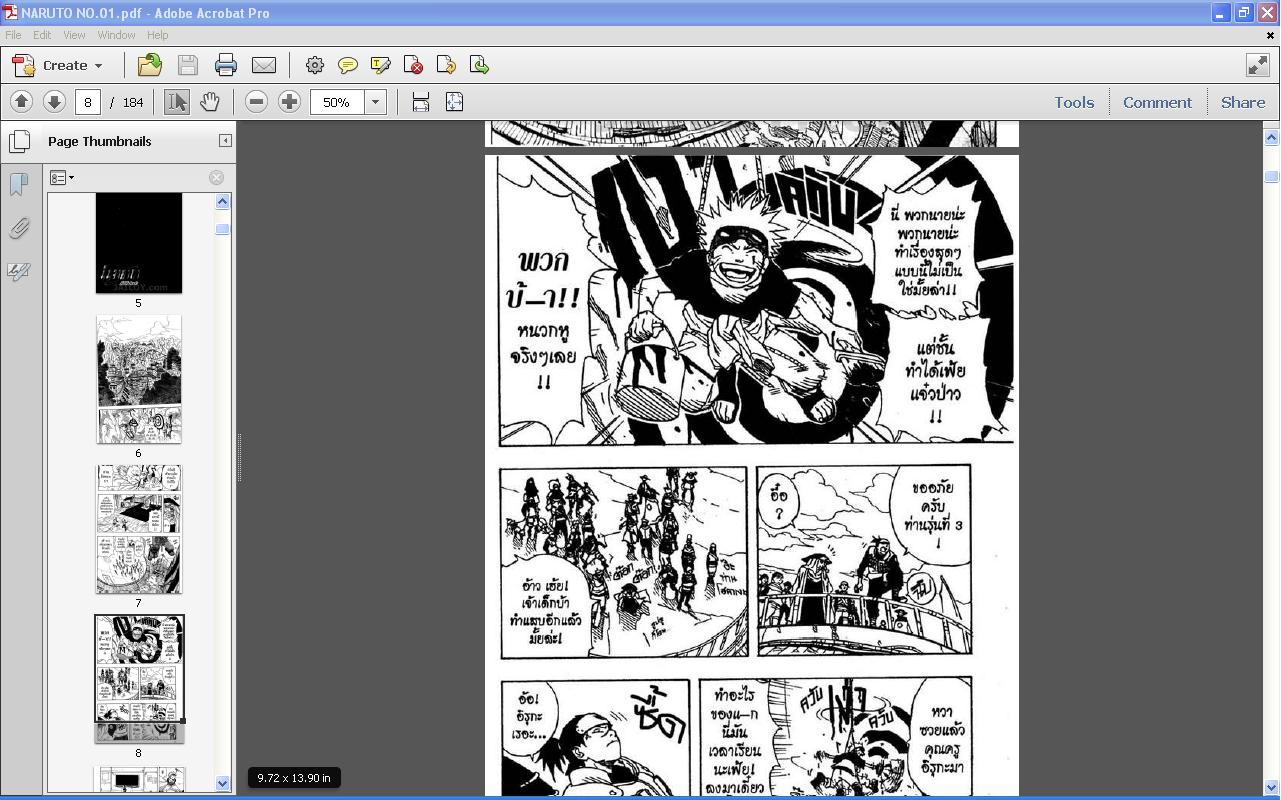Close the thumbnails panel with X
The height and width of the screenshot is (800, 1281).
[216, 178]
